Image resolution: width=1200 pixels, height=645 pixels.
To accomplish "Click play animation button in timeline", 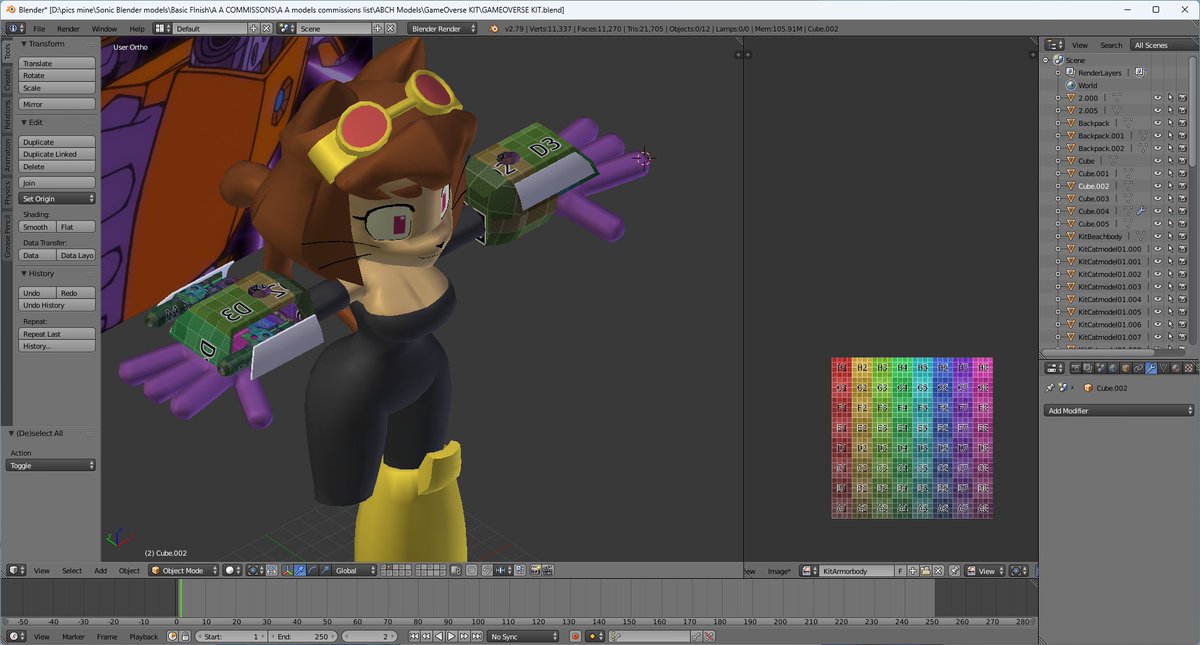I will (451, 636).
